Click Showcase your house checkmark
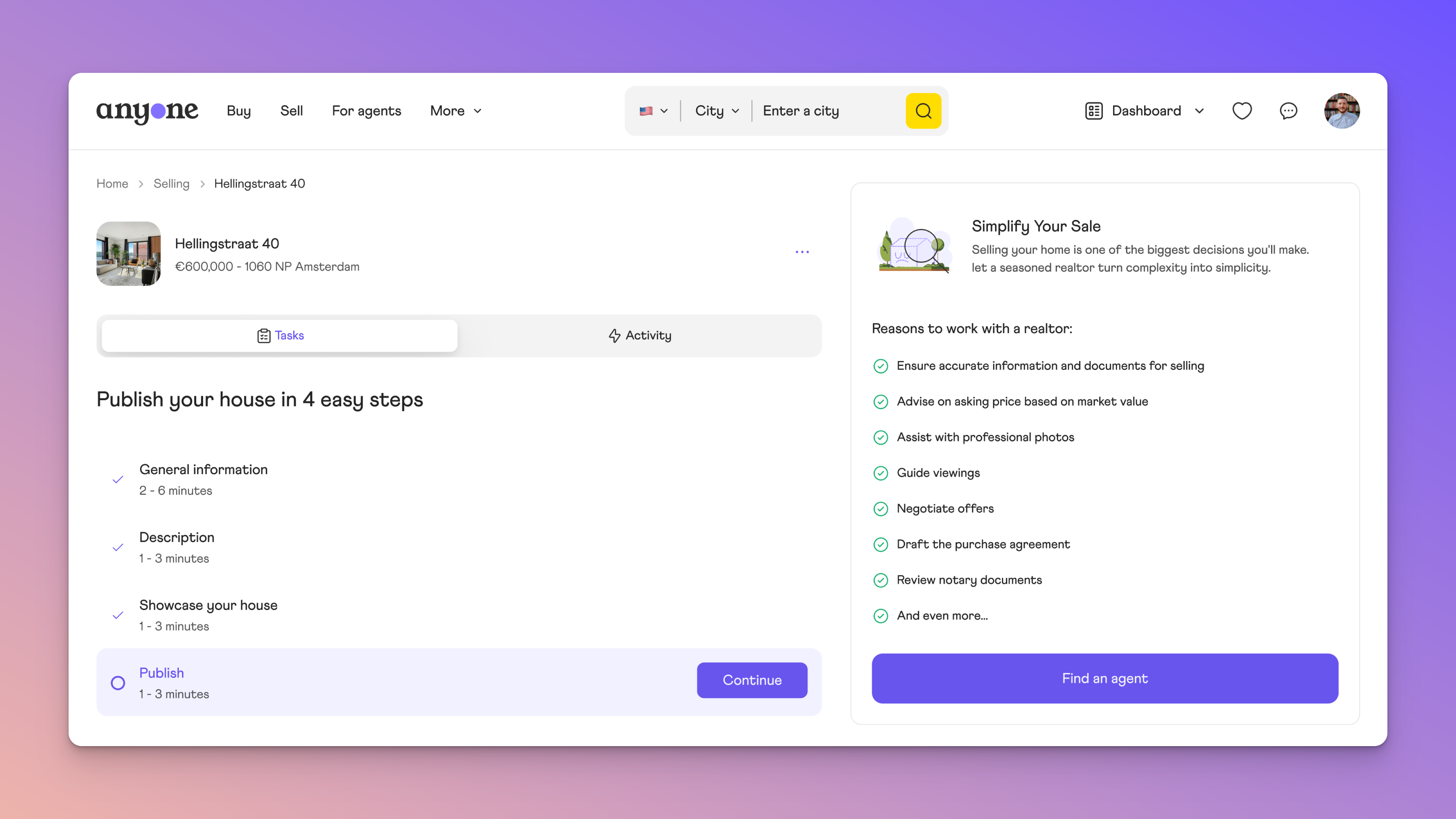Image resolution: width=1456 pixels, height=819 pixels. (x=118, y=616)
